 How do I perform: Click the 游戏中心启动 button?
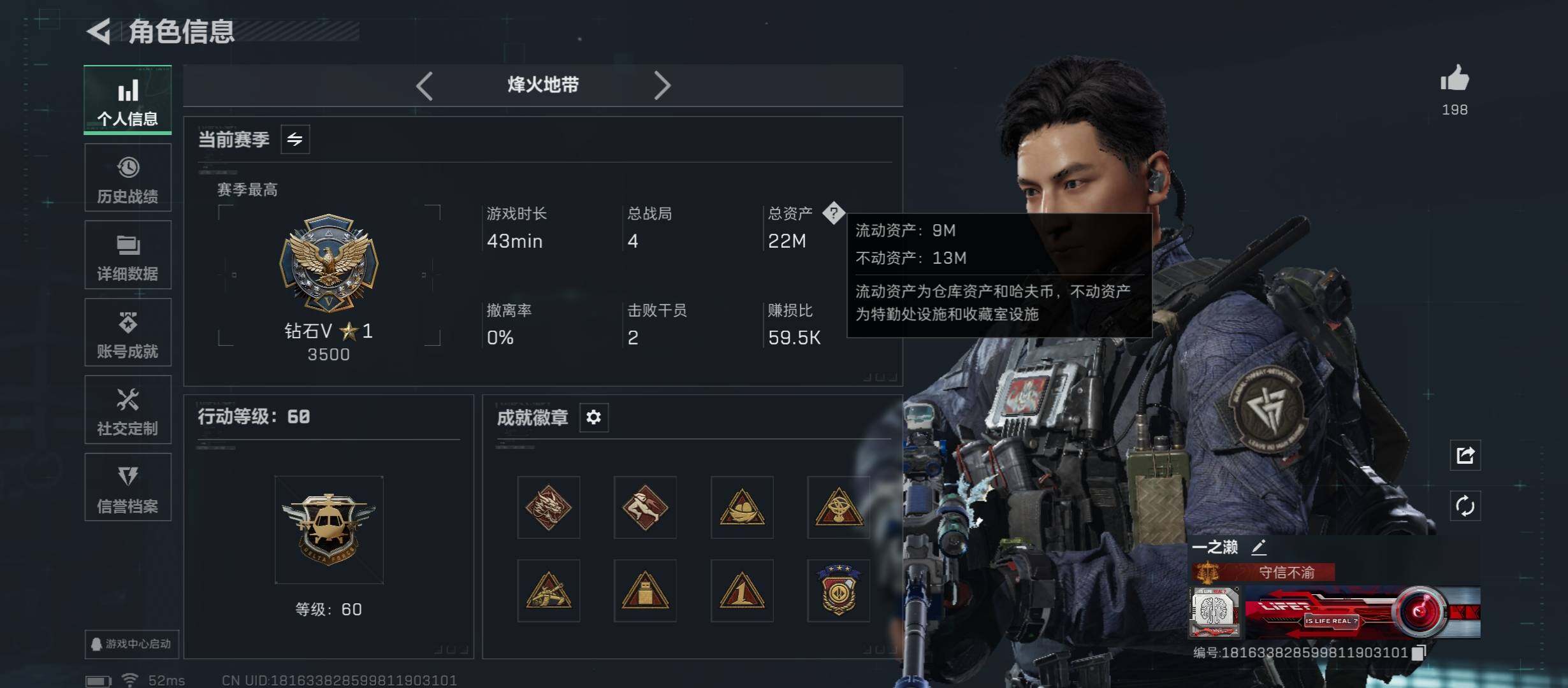pyautogui.click(x=132, y=644)
